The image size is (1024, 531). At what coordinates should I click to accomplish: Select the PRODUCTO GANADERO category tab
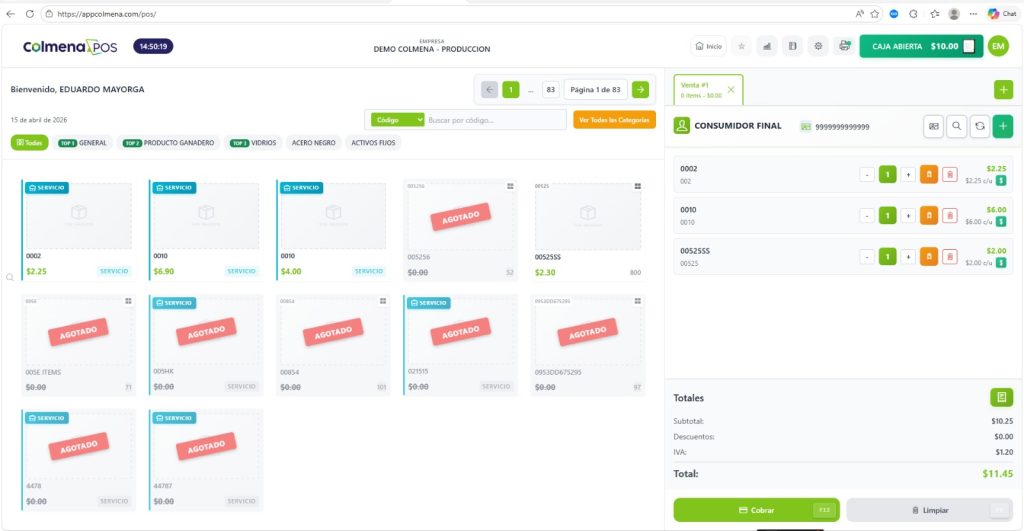169,143
